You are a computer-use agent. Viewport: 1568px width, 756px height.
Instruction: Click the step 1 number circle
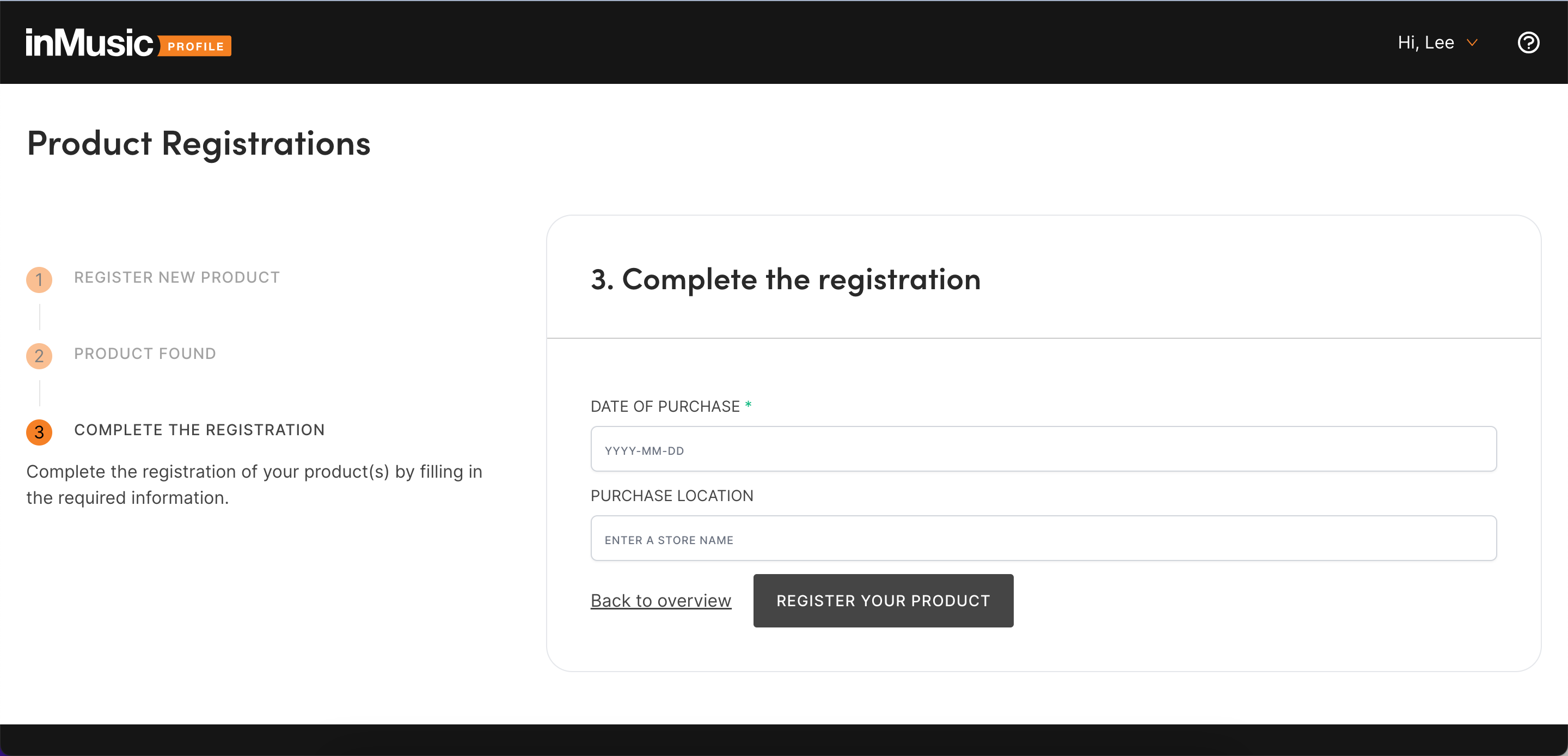click(x=39, y=279)
